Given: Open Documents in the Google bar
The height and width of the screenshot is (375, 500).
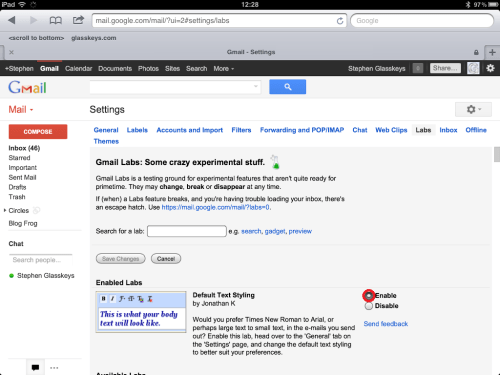Looking at the screenshot, I should point(115,69).
